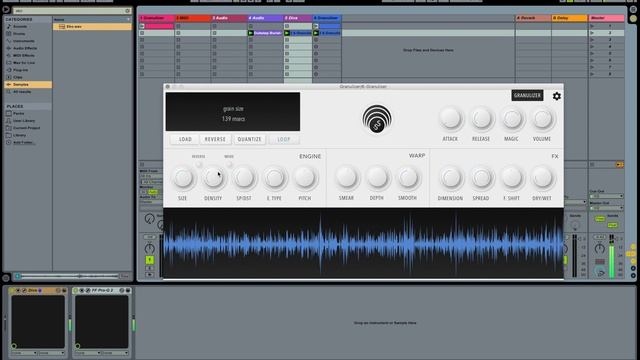
Task: Select Sounds category in browser
Action: pyautogui.click(x=20, y=27)
